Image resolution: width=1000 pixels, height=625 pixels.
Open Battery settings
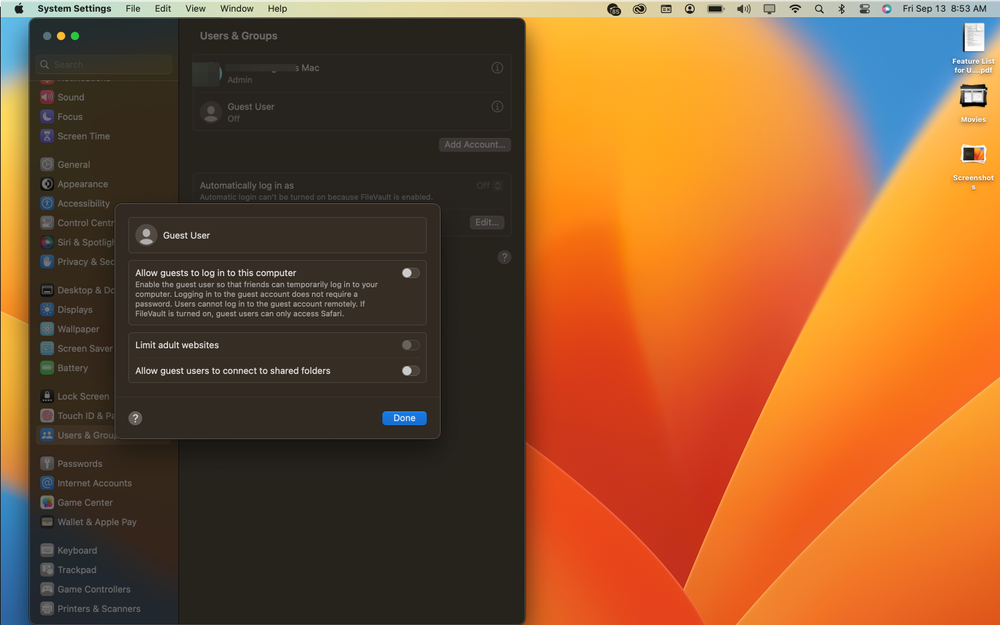pos(71,368)
